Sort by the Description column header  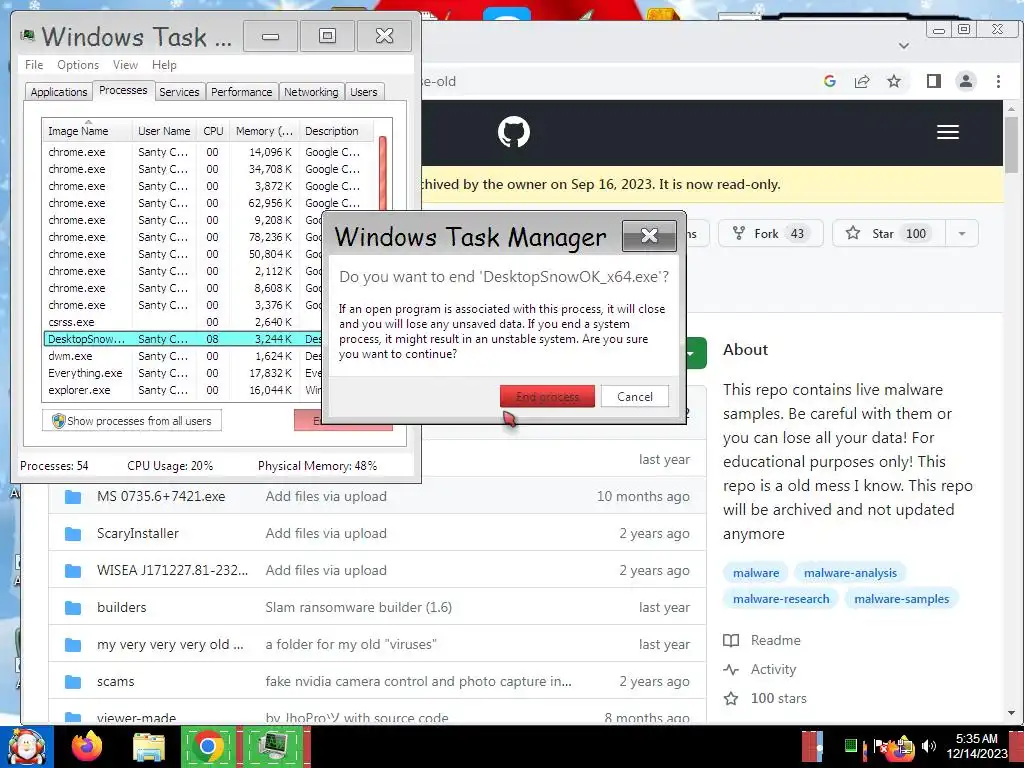[336, 131]
